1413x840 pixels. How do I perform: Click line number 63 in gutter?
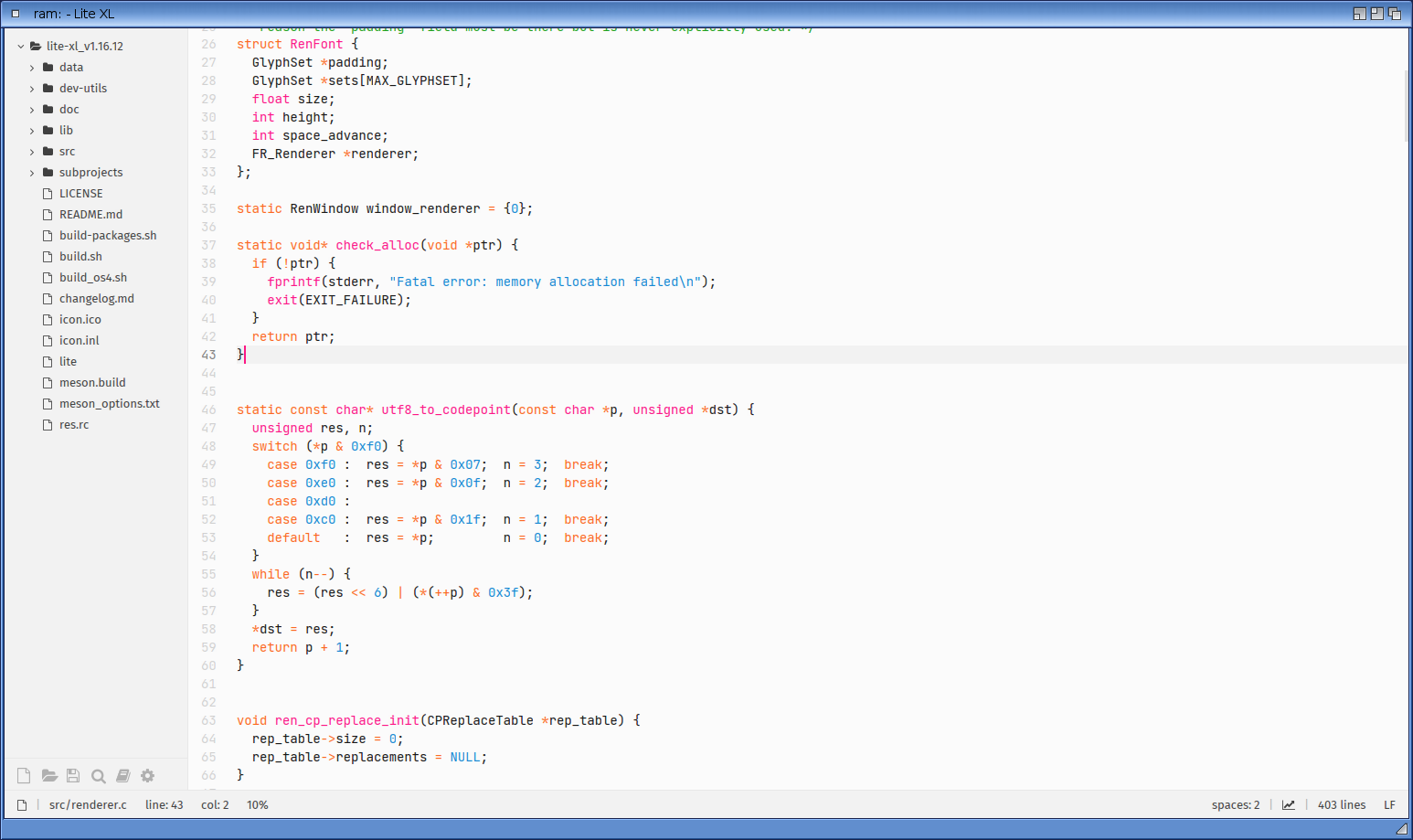[x=209, y=721]
